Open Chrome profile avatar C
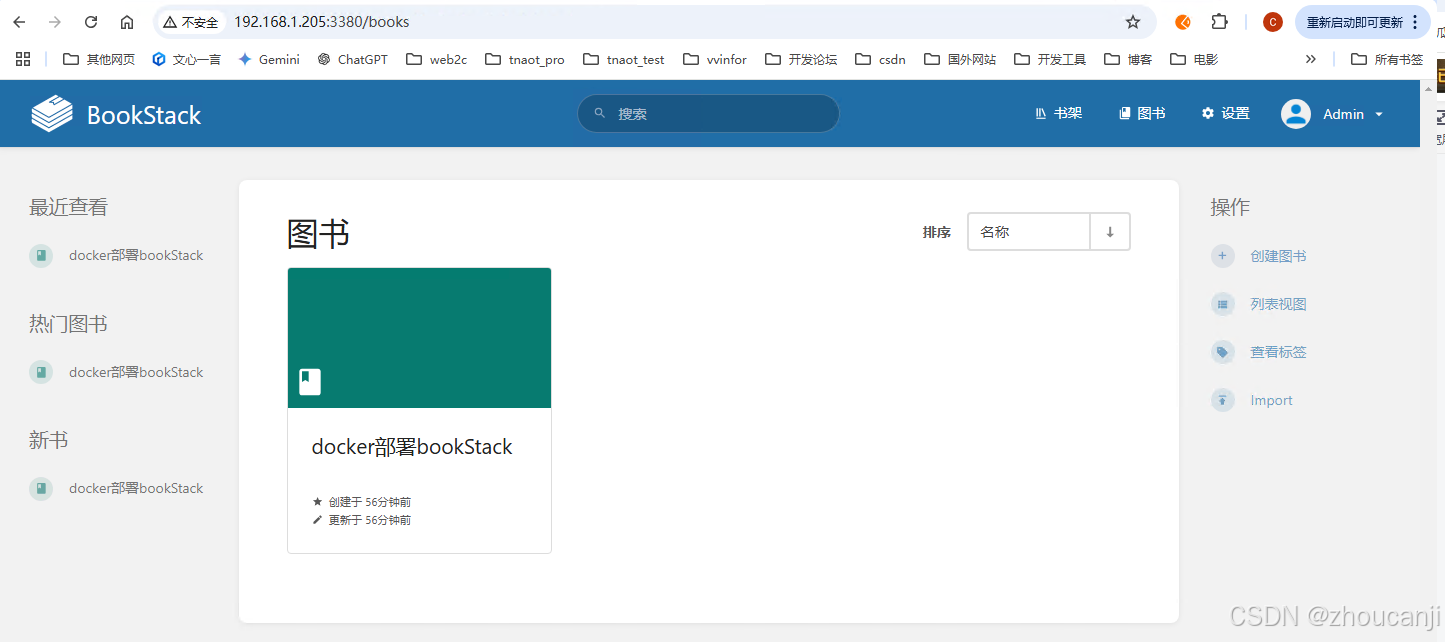 (1273, 22)
